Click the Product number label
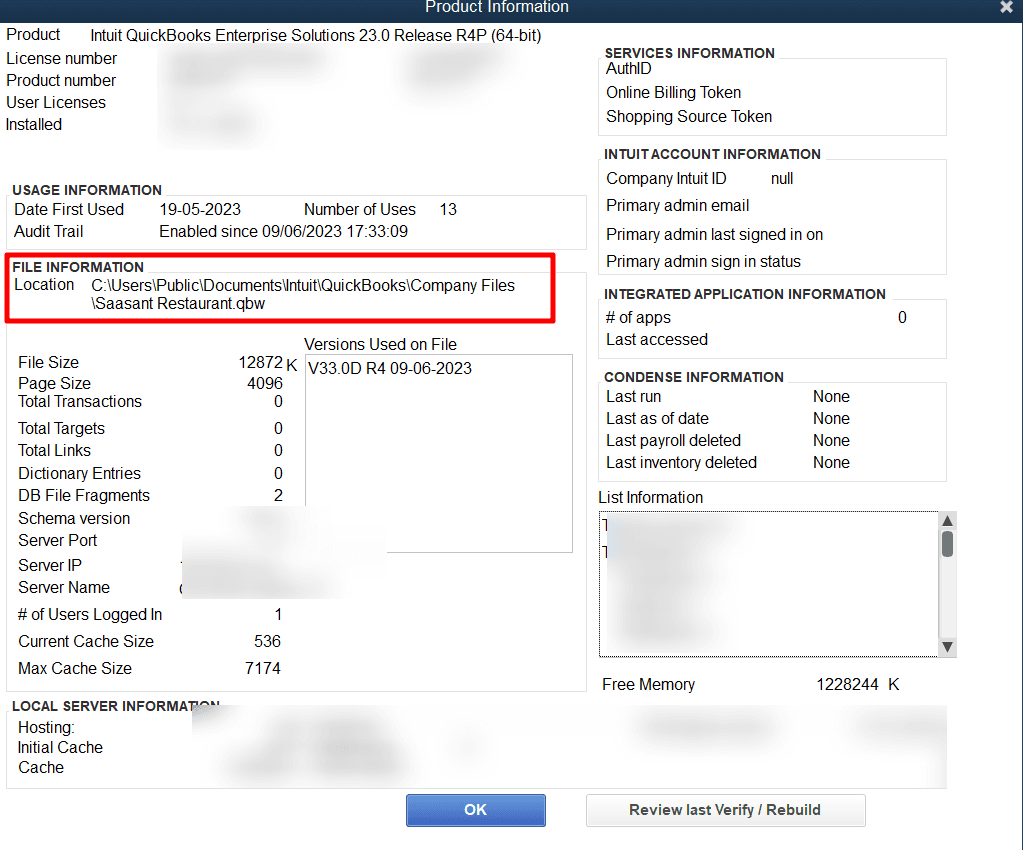Viewport: 1023px width, 850px height. point(61,80)
